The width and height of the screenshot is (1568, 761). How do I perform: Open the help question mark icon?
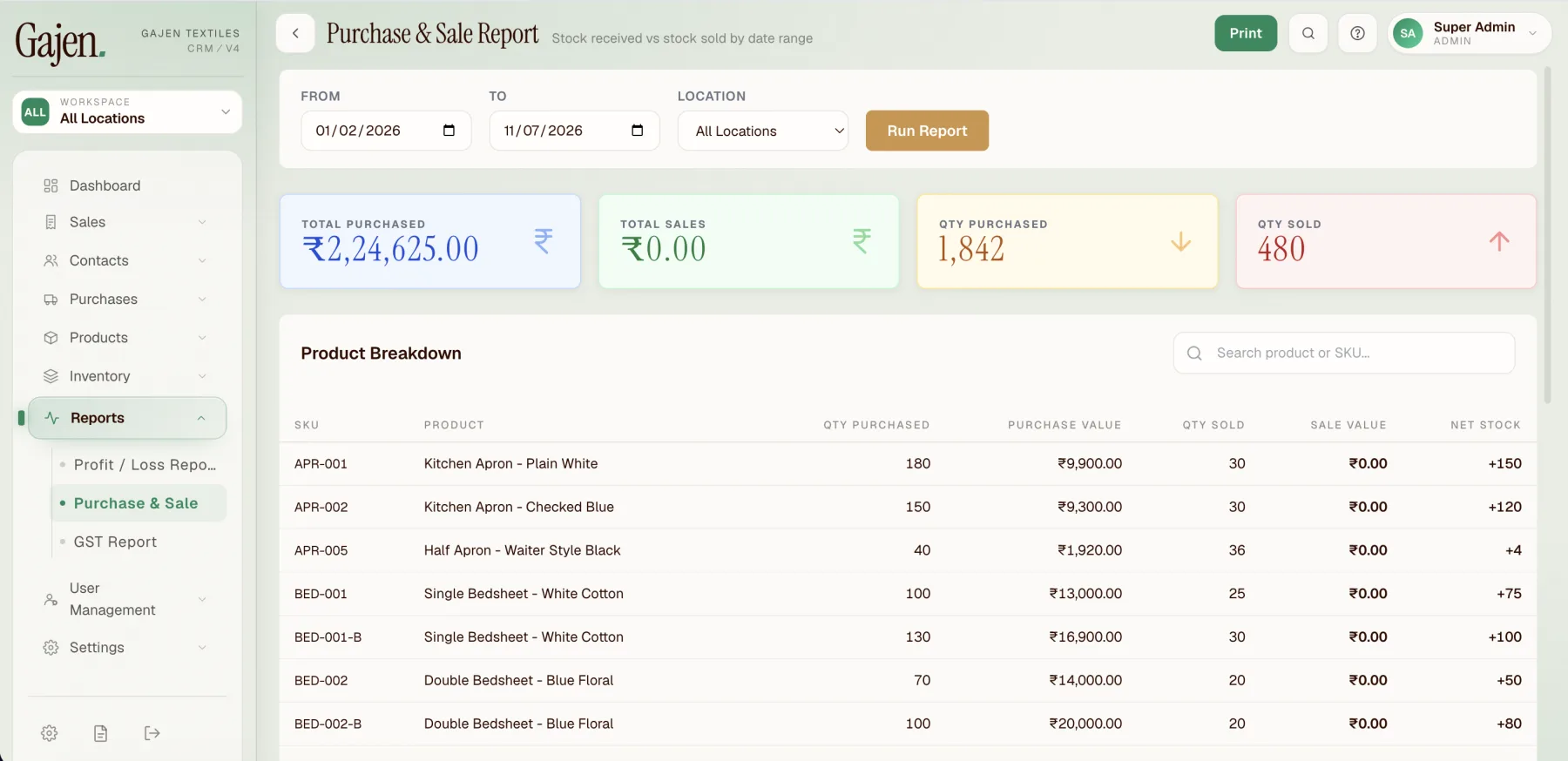pyautogui.click(x=1357, y=33)
